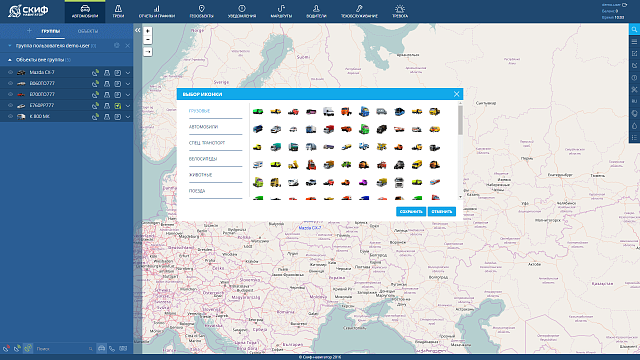Collapse Объекты вне группы section

10,60
